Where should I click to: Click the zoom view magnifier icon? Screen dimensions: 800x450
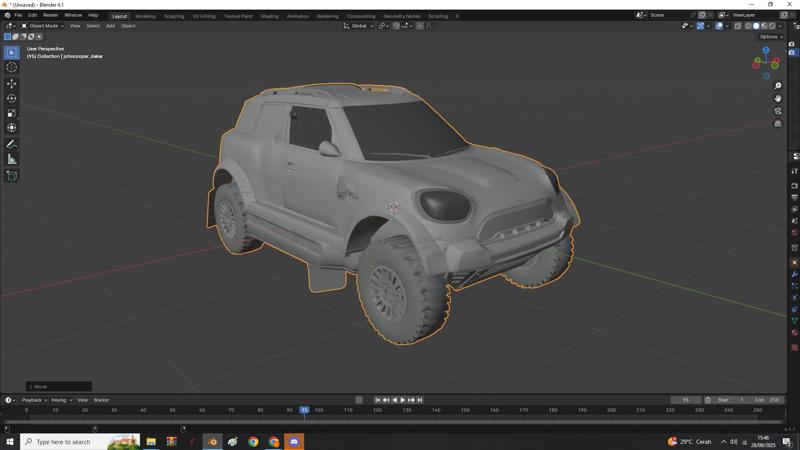click(778, 86)
